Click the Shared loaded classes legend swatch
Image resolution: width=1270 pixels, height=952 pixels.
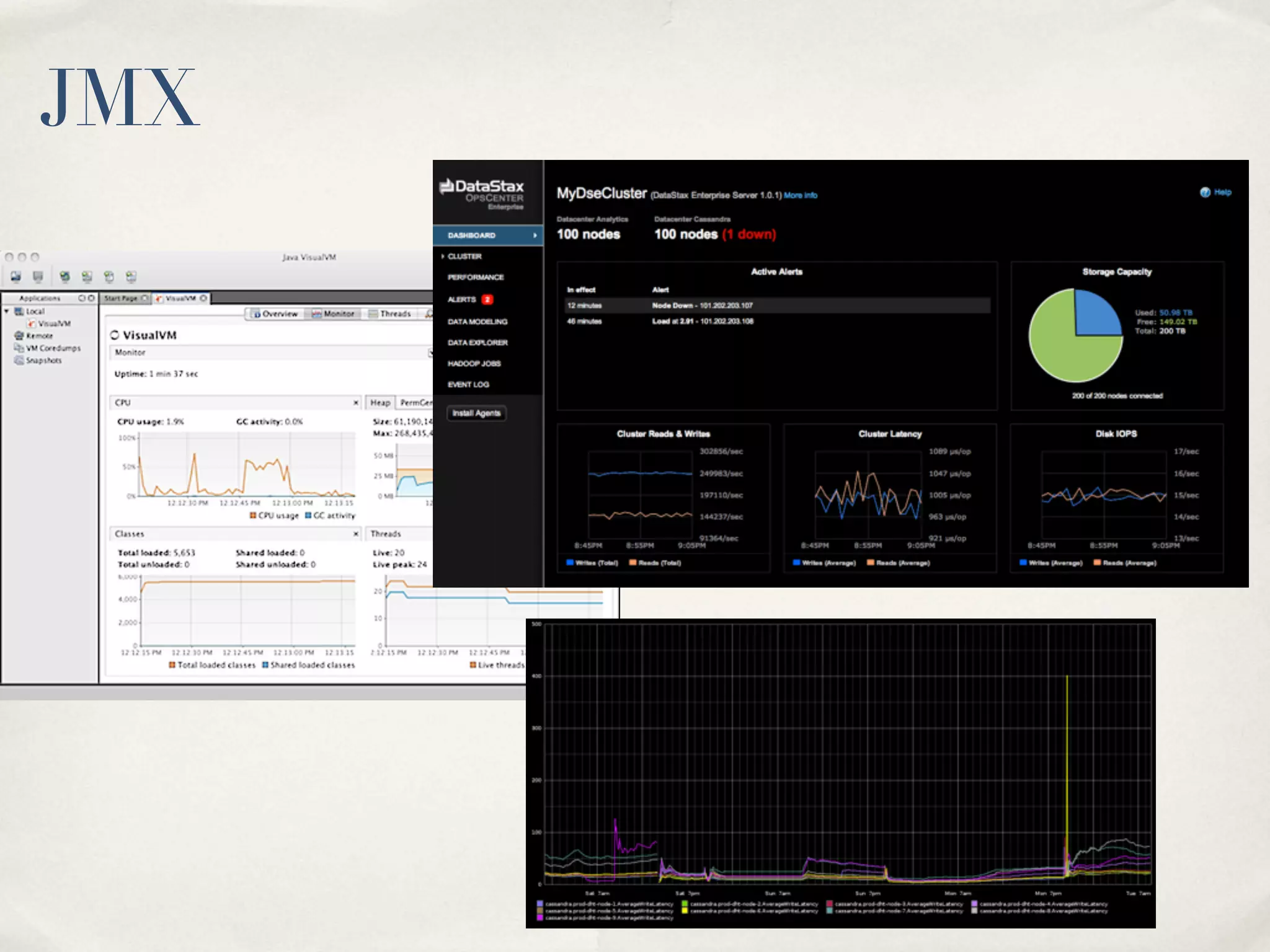coord(265,665)
